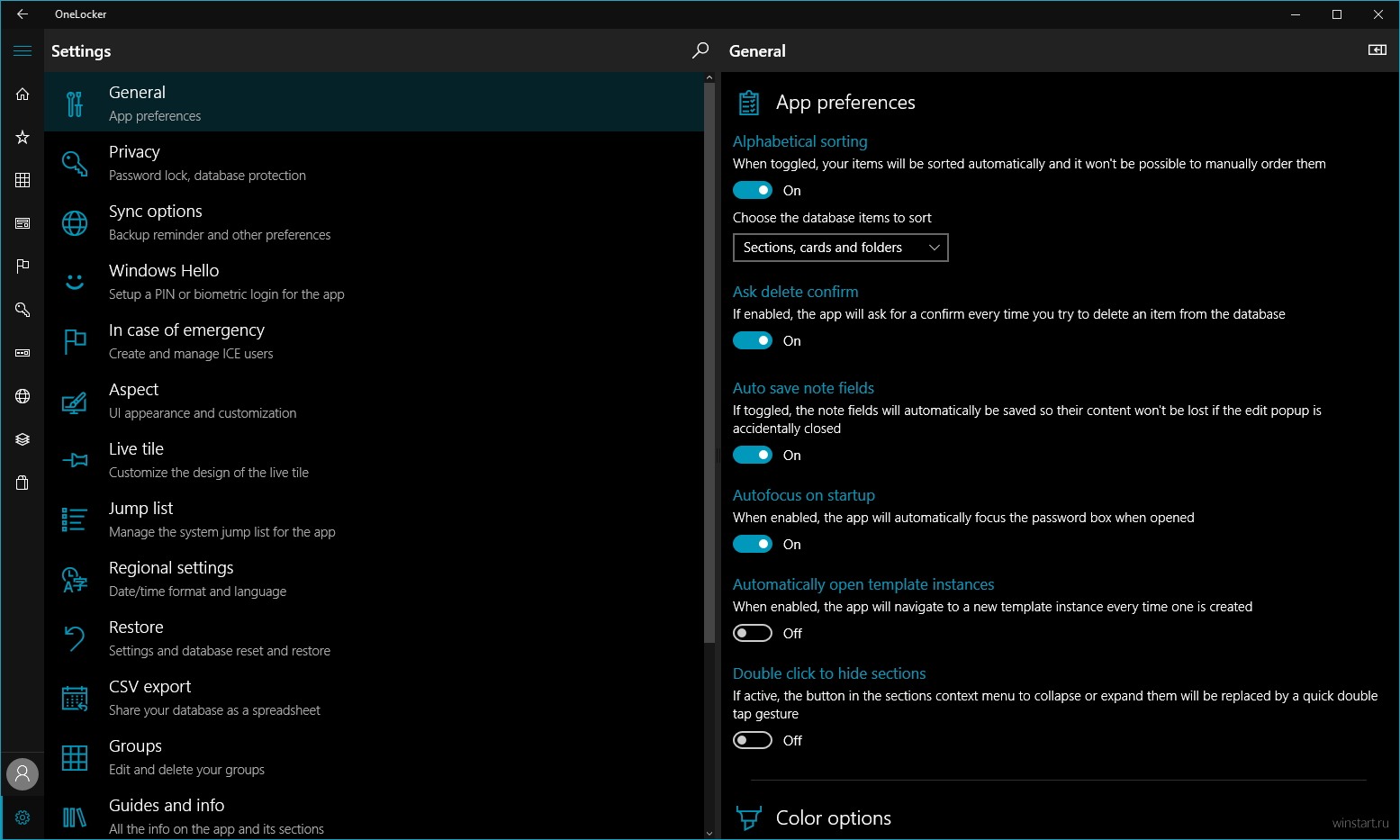This screenshot has width=1400, height=840.
Task: Open the globe icon in sidebar
Action: tap(23, 396)
